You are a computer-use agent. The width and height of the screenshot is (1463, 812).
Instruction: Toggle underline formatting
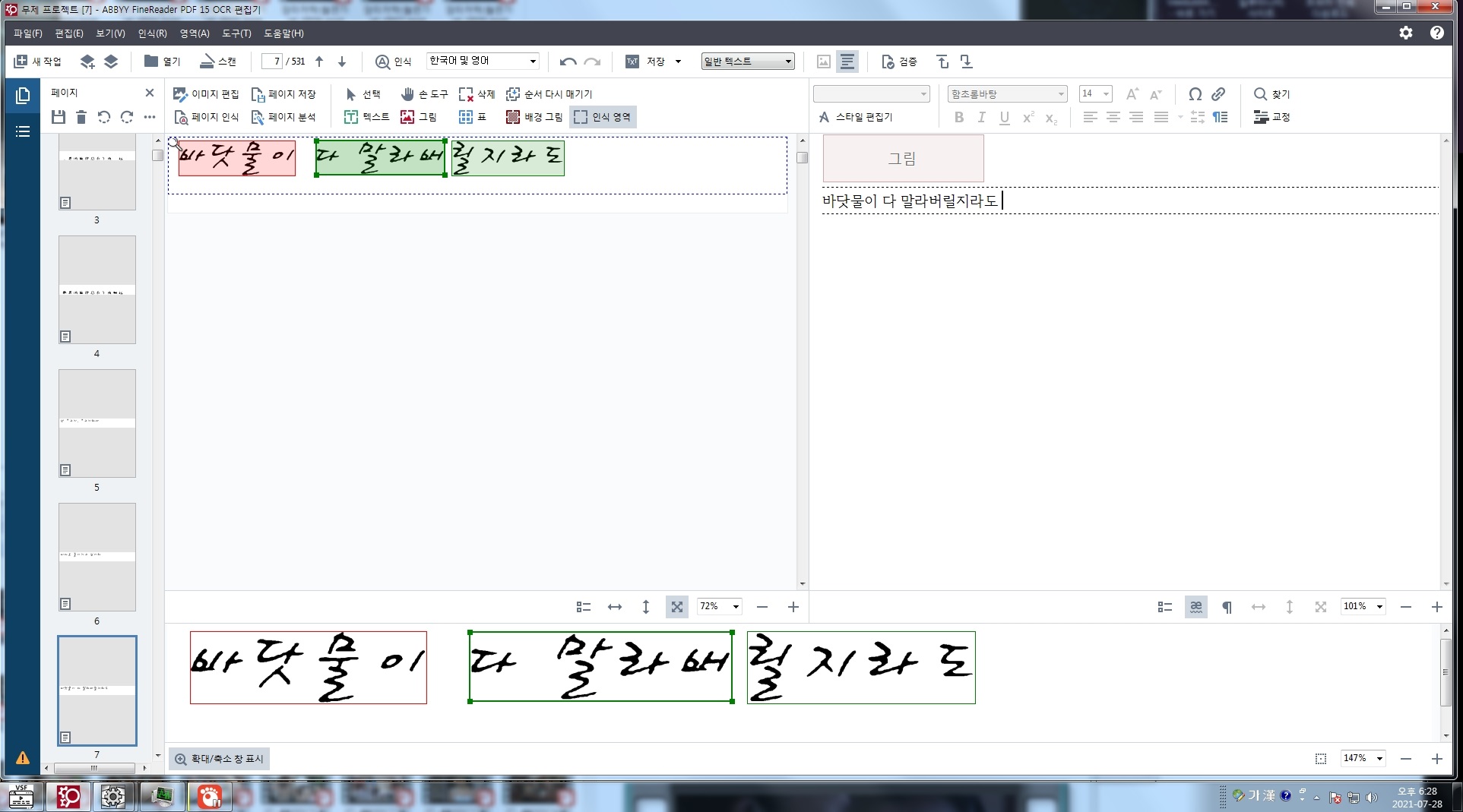(x=1005, y=117)
